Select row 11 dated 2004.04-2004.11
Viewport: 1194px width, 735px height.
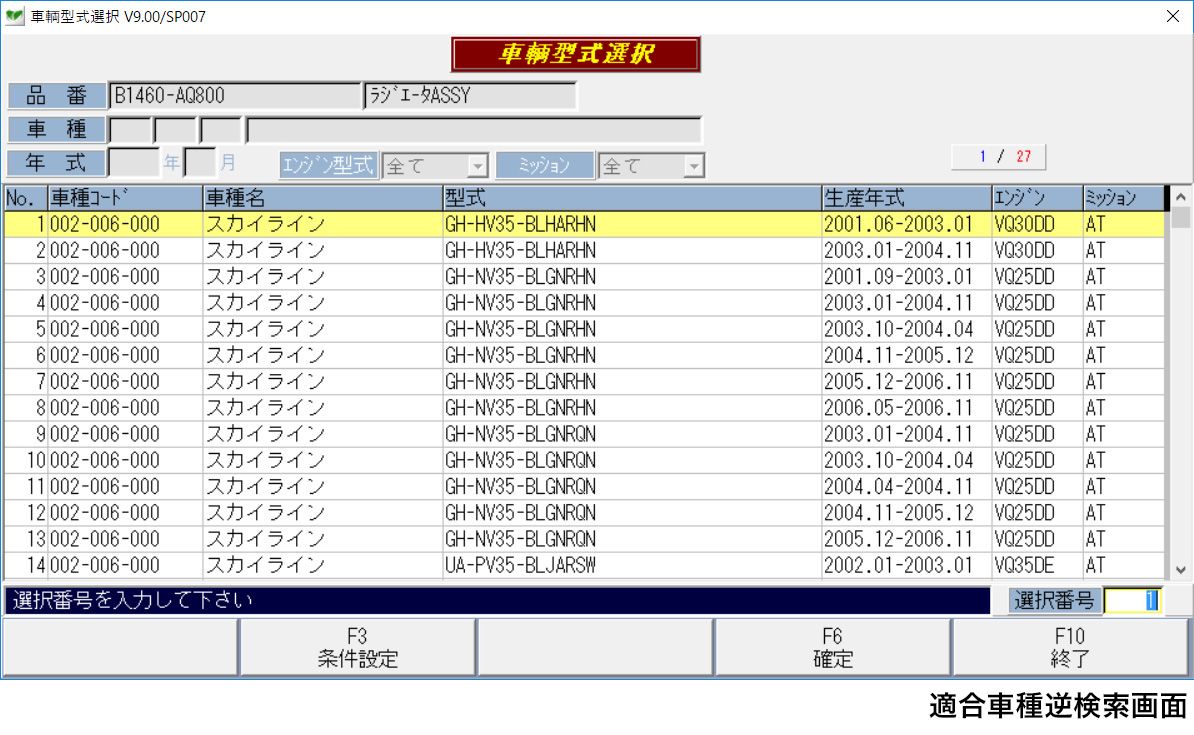tap(584, 487)
